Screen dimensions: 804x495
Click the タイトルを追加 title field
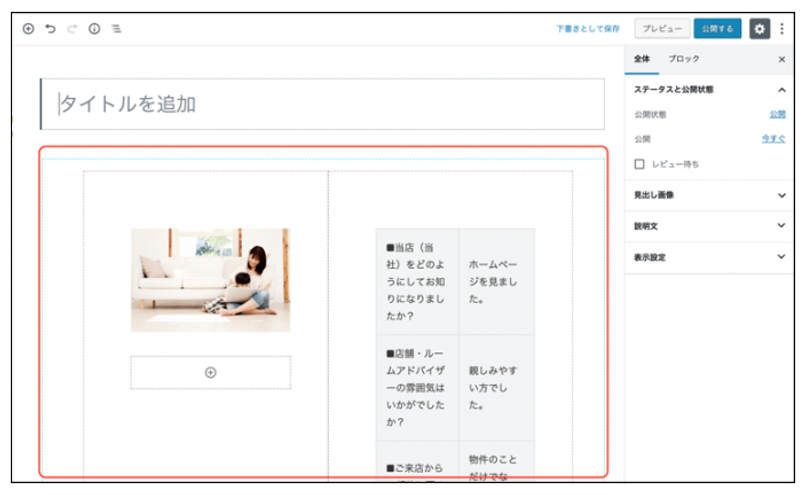[322, 104]
